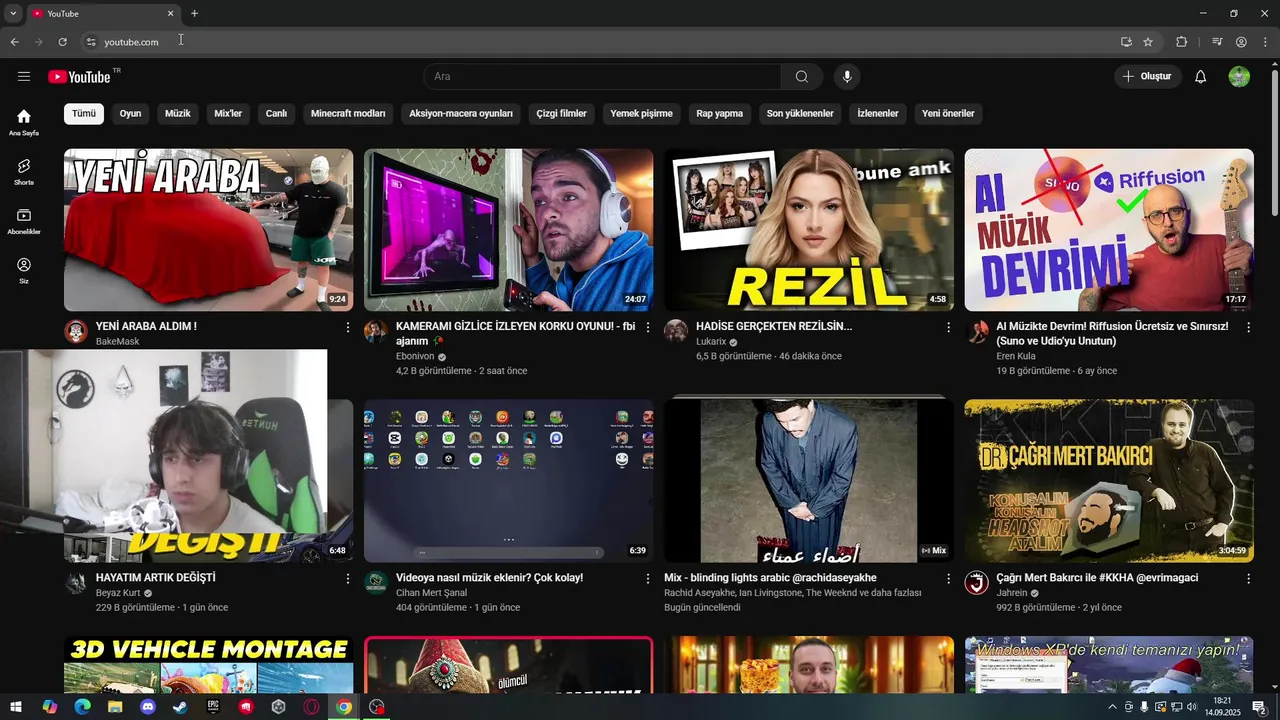Open Eren Kula channel name link

pyautogui.click(x=1016, y=356)
